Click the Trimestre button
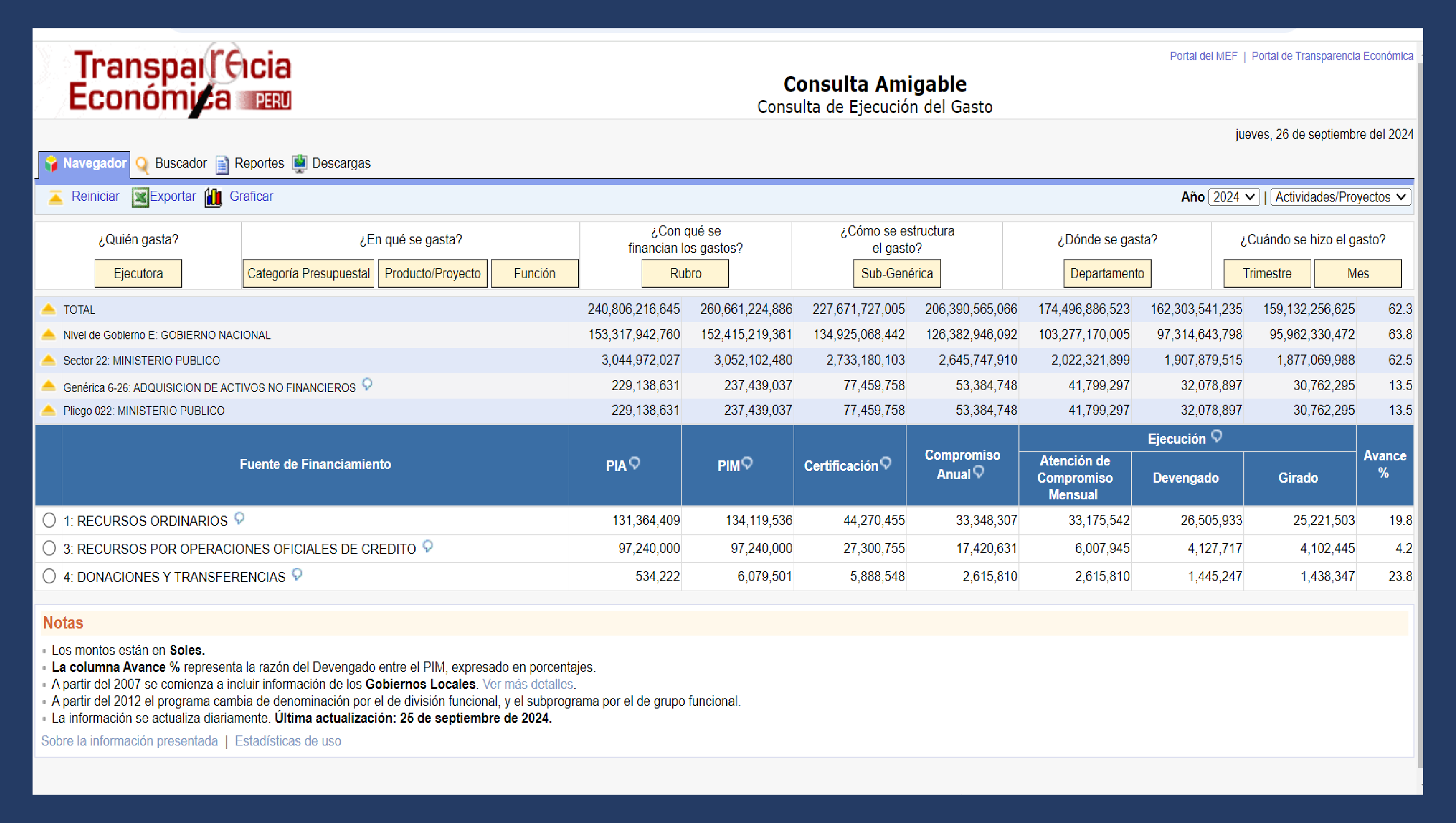 1267,273
